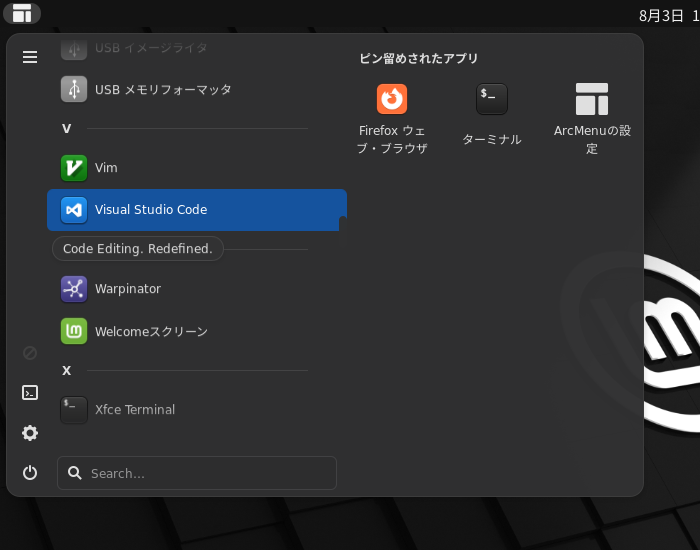Click the Warpinator text label
Image resolution: width=700 pixels, height=550 pixels.
tap(128, 289)
